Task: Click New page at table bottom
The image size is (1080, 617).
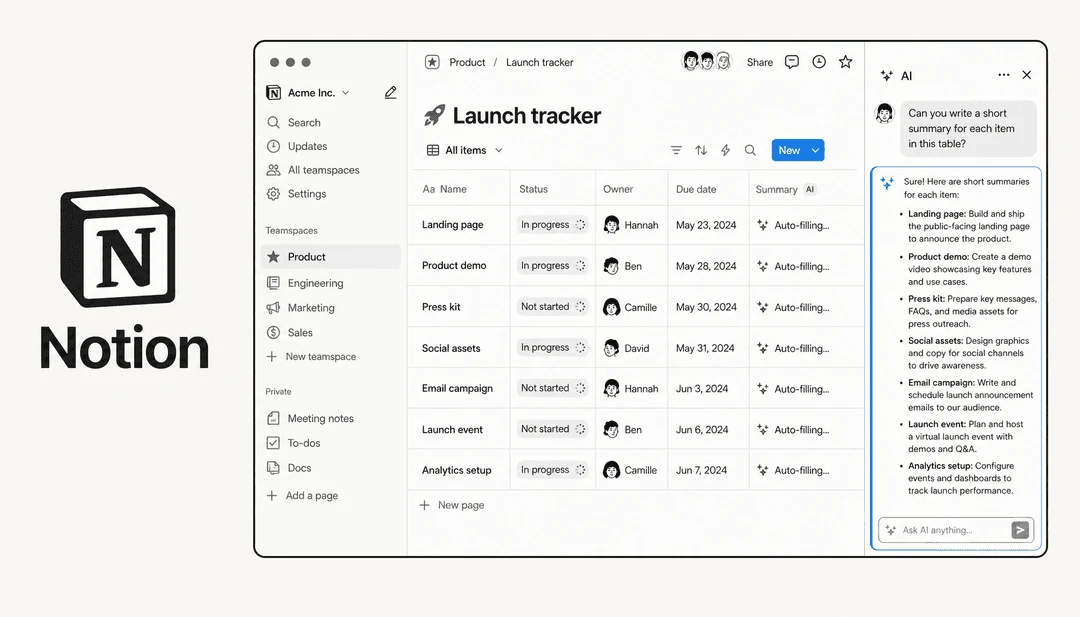Action: (x=452, y=505)
